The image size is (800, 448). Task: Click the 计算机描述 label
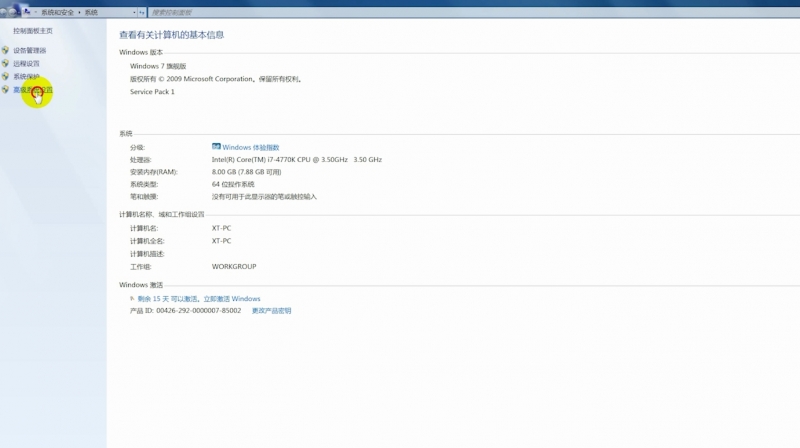tap(147, 254)
